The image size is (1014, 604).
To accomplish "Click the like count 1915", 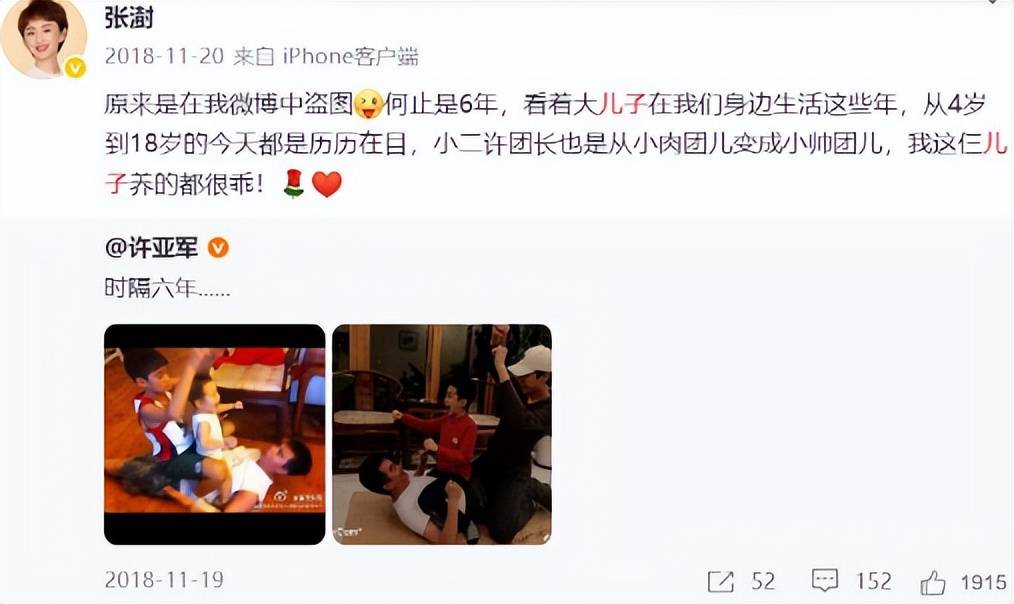I will pos(984,582).
